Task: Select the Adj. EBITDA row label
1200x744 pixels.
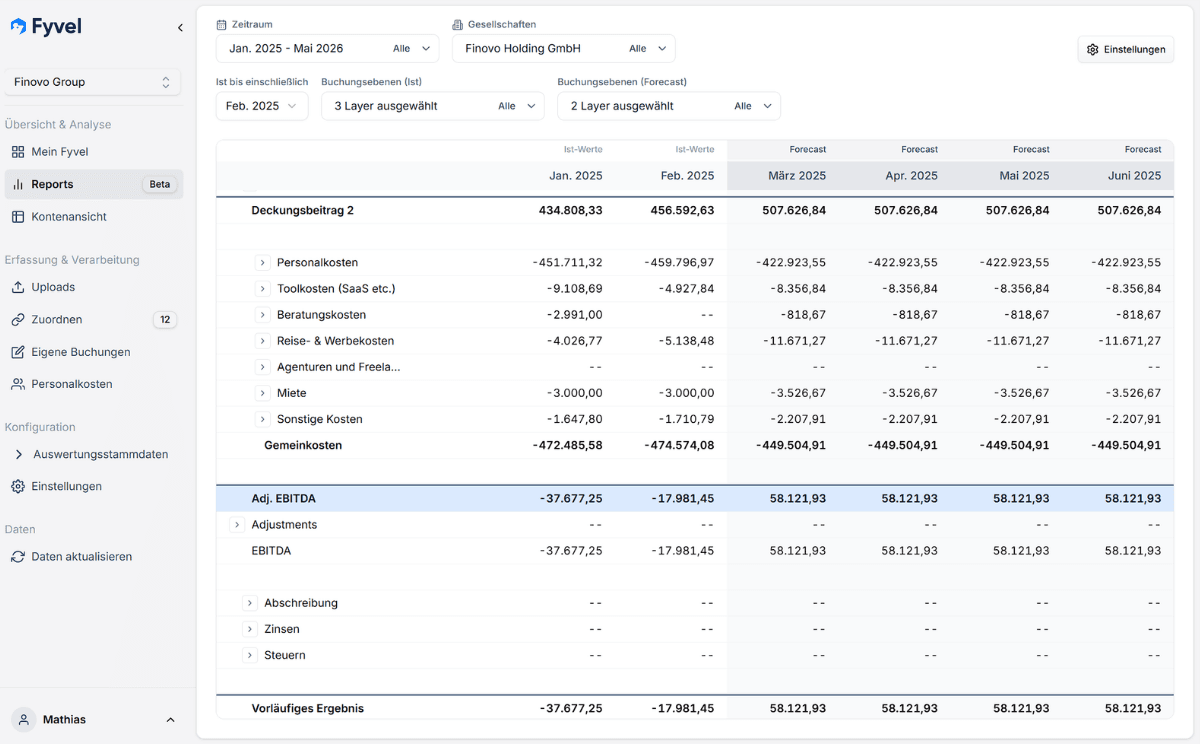Action: 284,498
